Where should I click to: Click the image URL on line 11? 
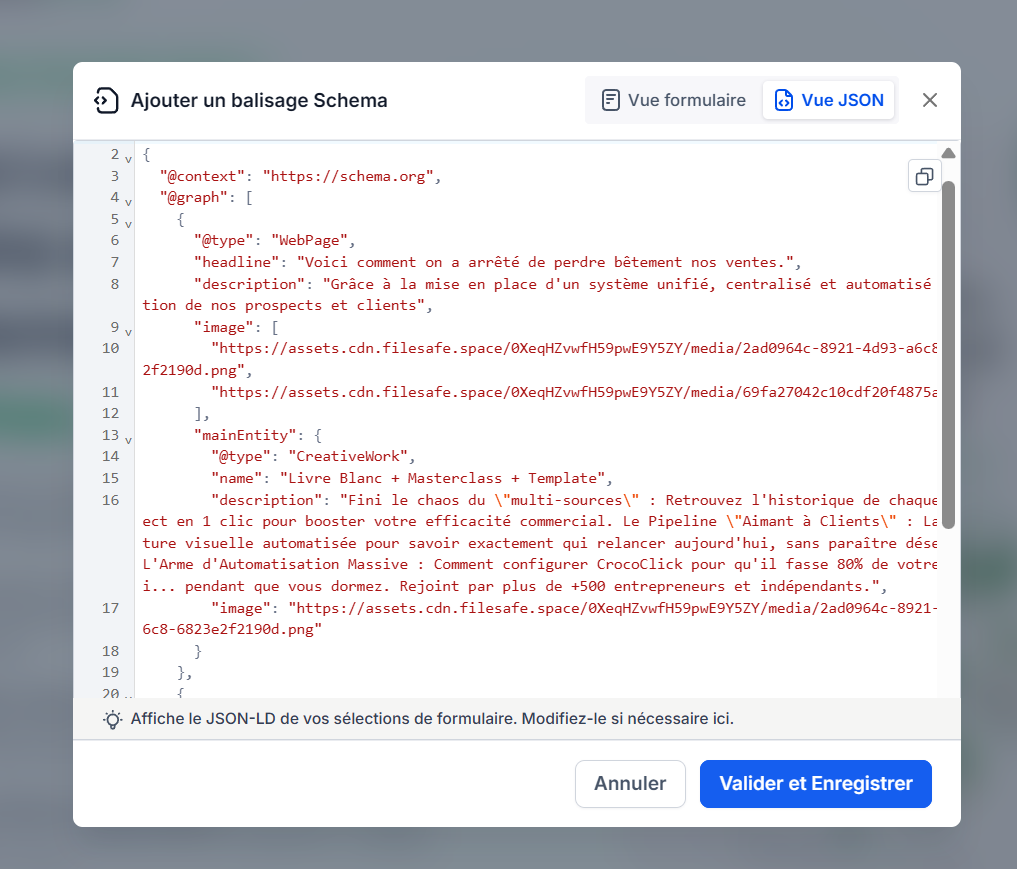point(574,392)
